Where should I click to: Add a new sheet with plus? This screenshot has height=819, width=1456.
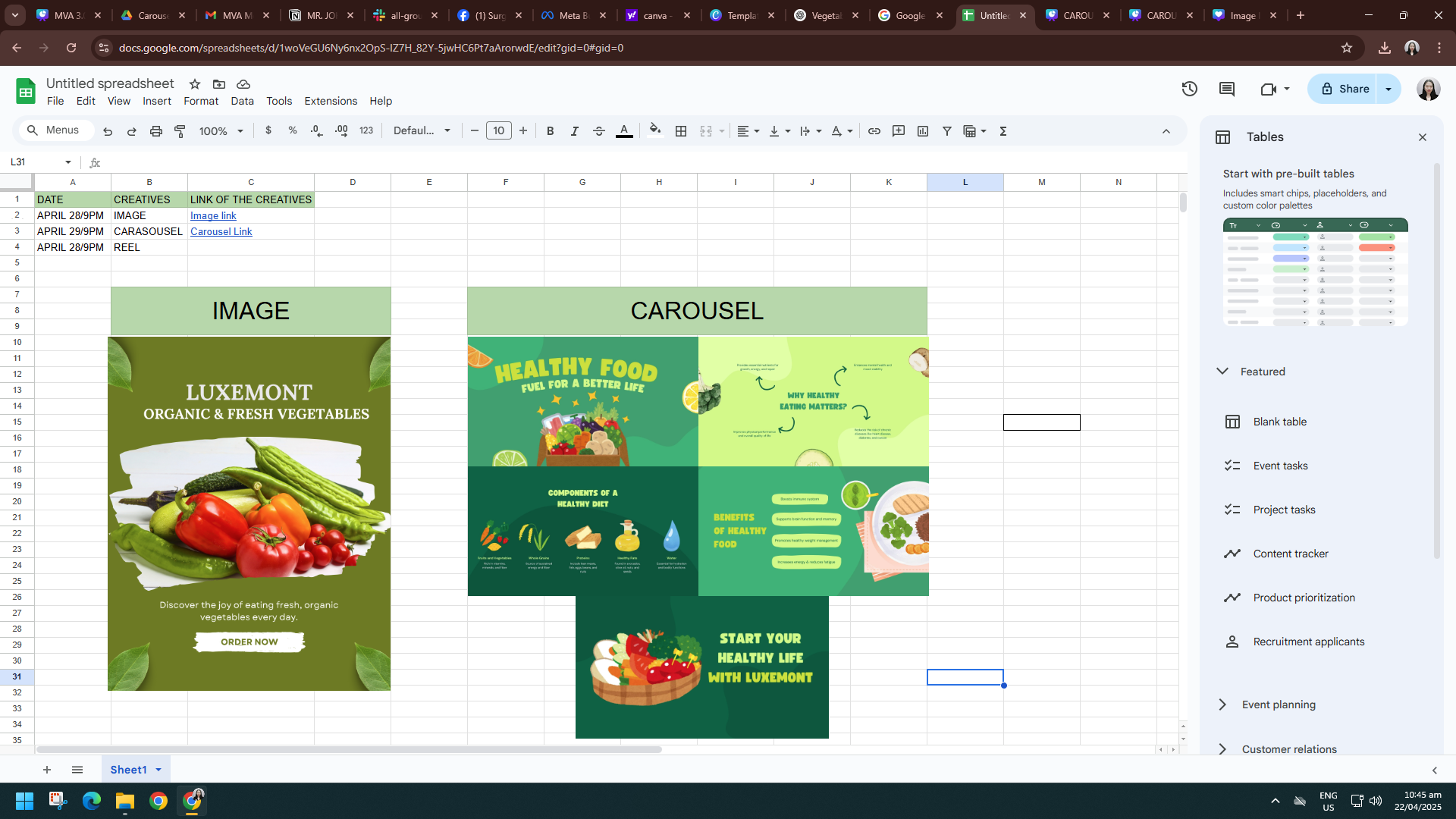coord(47,770)
